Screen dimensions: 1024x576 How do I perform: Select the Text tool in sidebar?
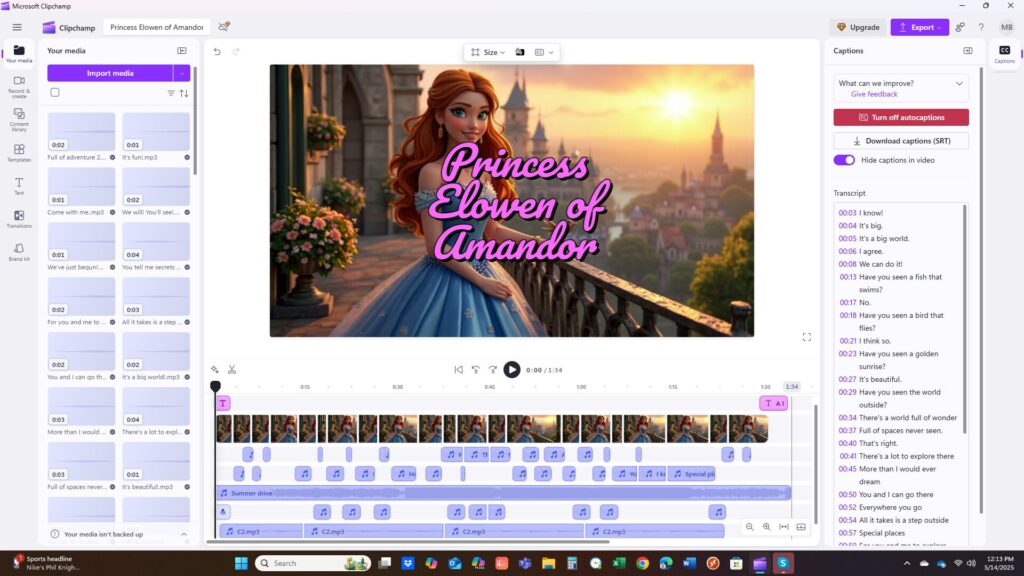[x=19, y=186]
